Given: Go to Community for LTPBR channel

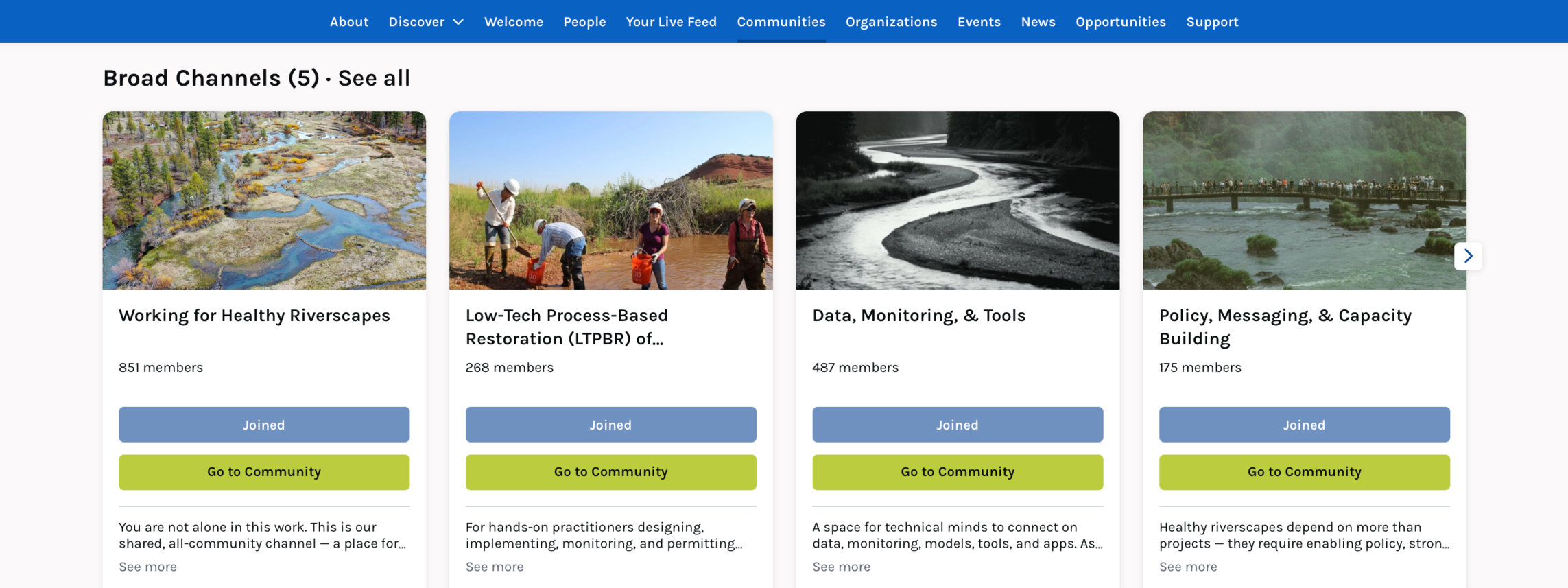Looking at the screenshot, I should (x=610, y=472).
